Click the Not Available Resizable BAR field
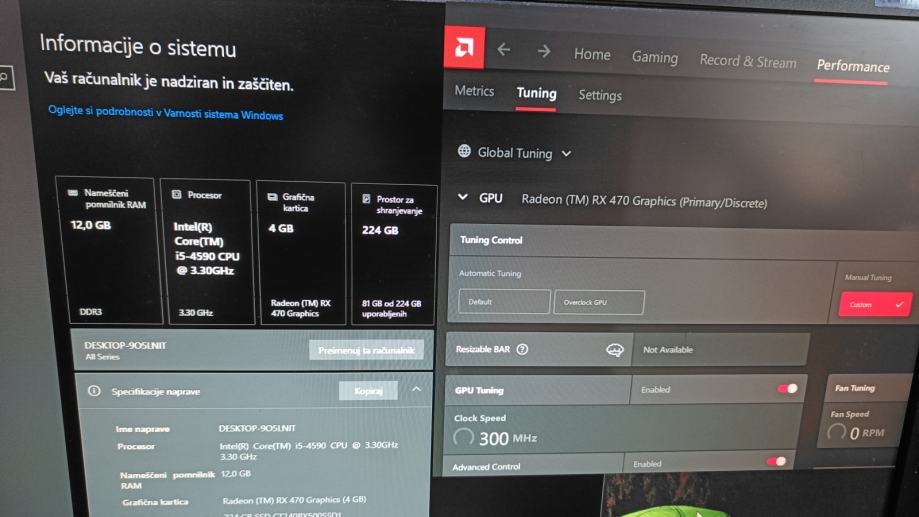 (x=721, y=350)
